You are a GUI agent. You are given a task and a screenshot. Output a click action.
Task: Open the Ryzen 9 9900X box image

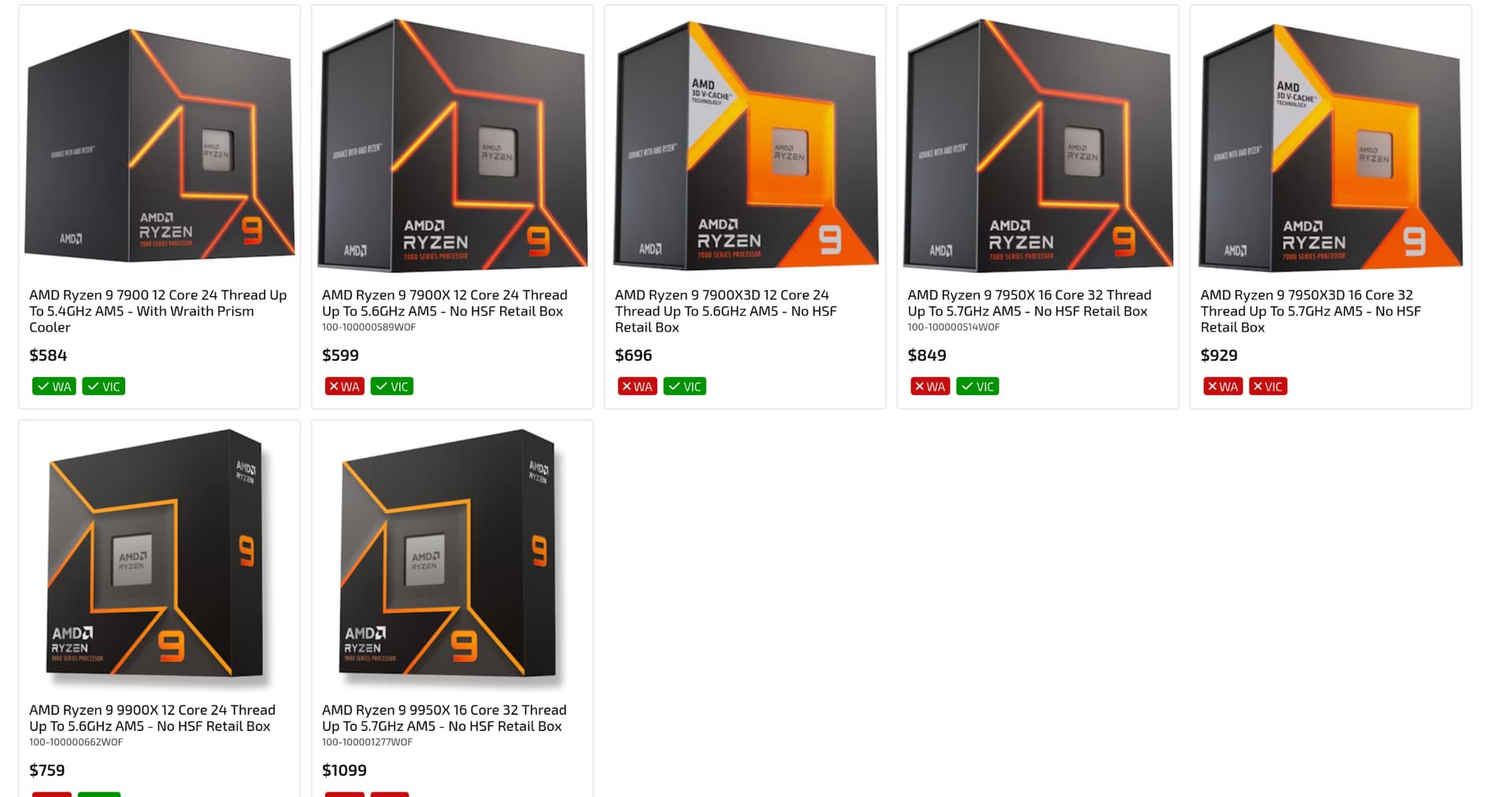coord(160,556)
